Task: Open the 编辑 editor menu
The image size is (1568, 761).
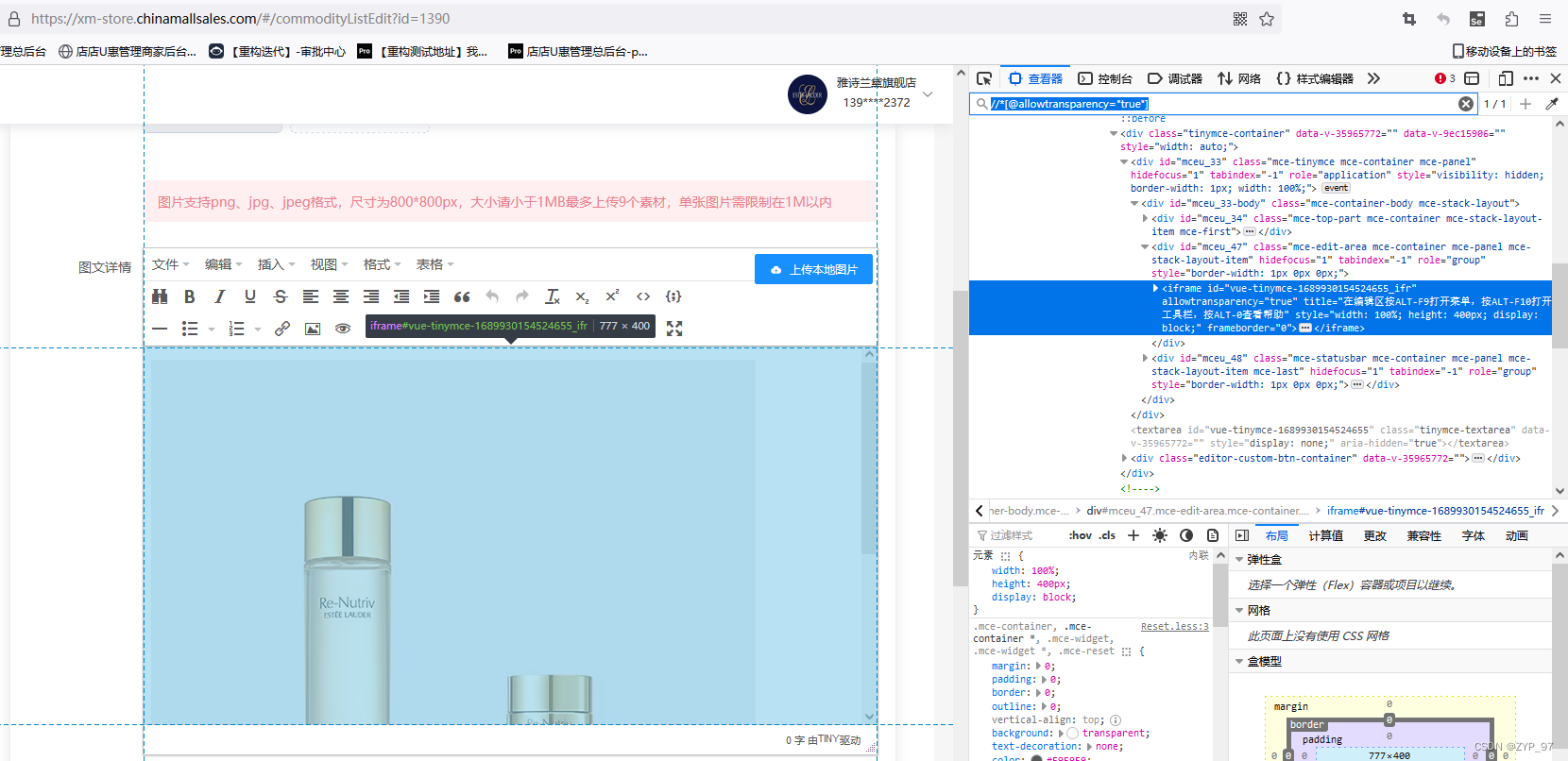Action: [224, 264]
